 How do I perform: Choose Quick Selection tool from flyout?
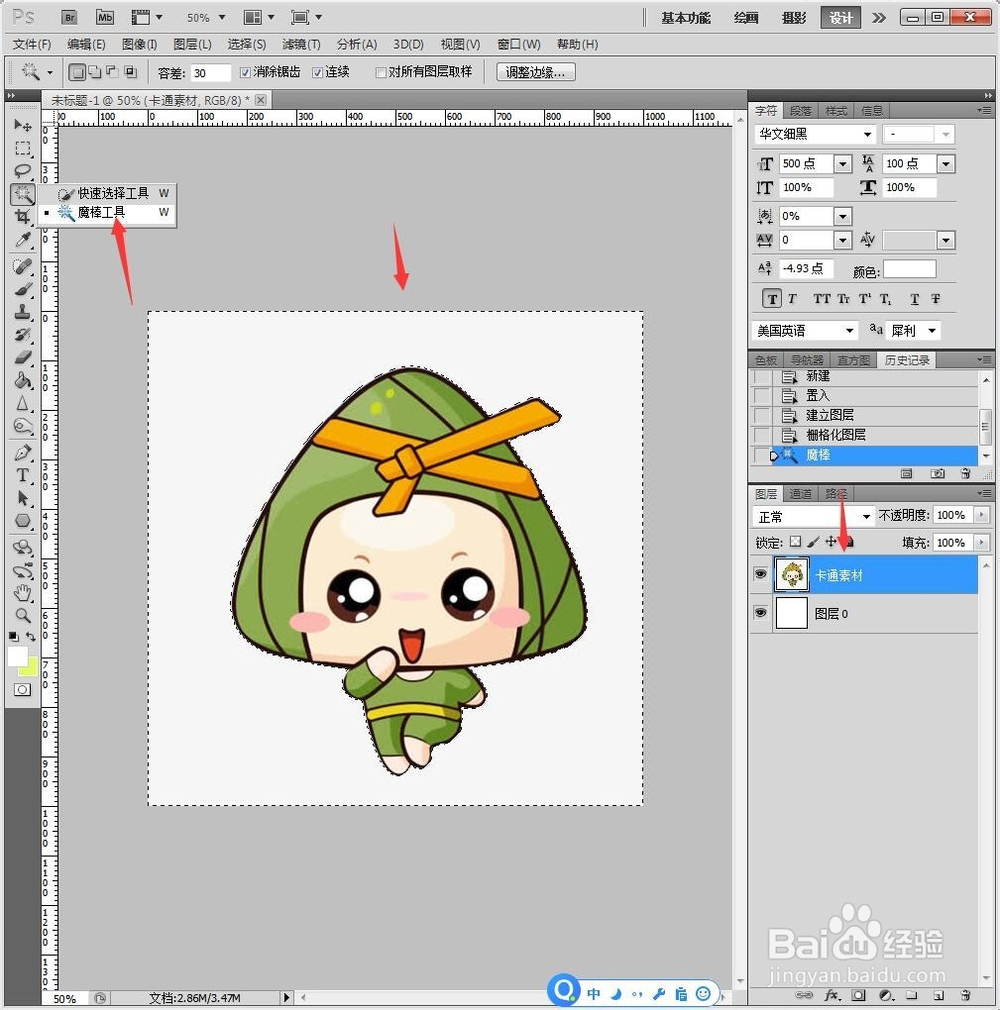pos(112,193)
